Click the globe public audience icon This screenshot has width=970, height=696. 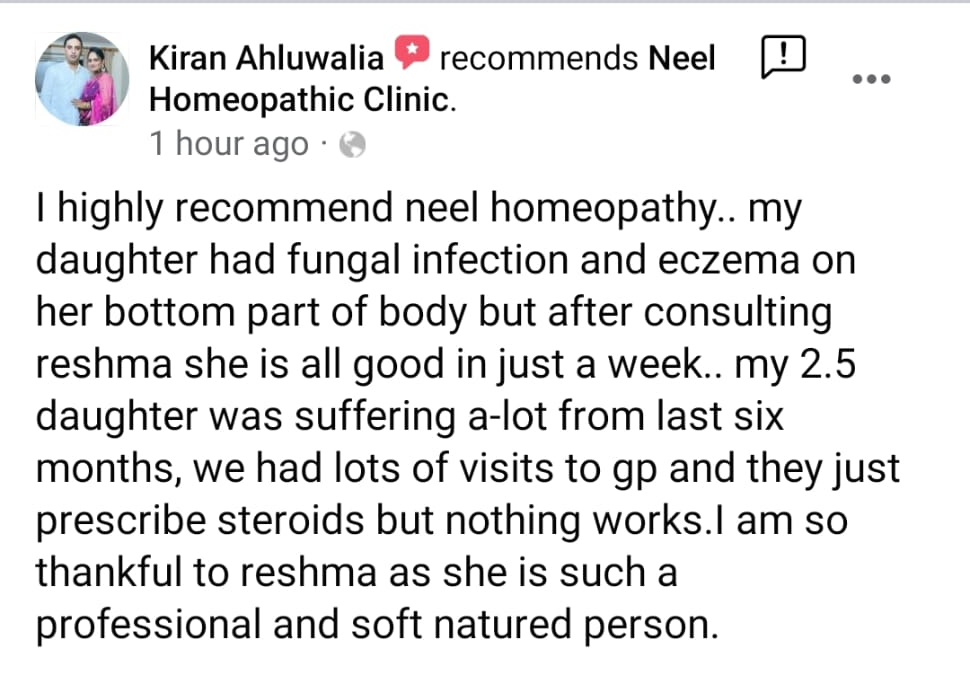(x=353, y=146)
